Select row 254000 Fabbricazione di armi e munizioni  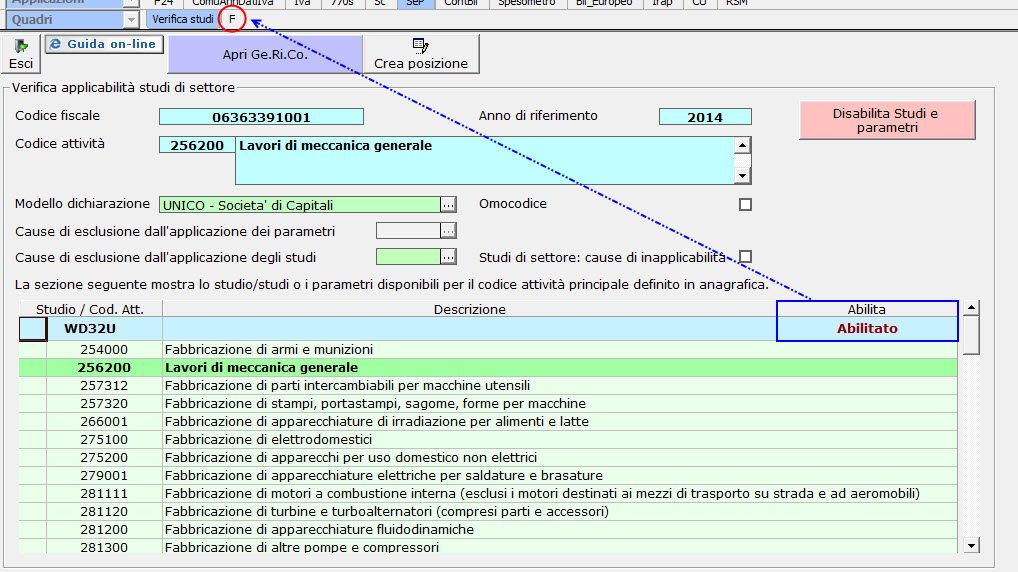(x=488, y=349)
